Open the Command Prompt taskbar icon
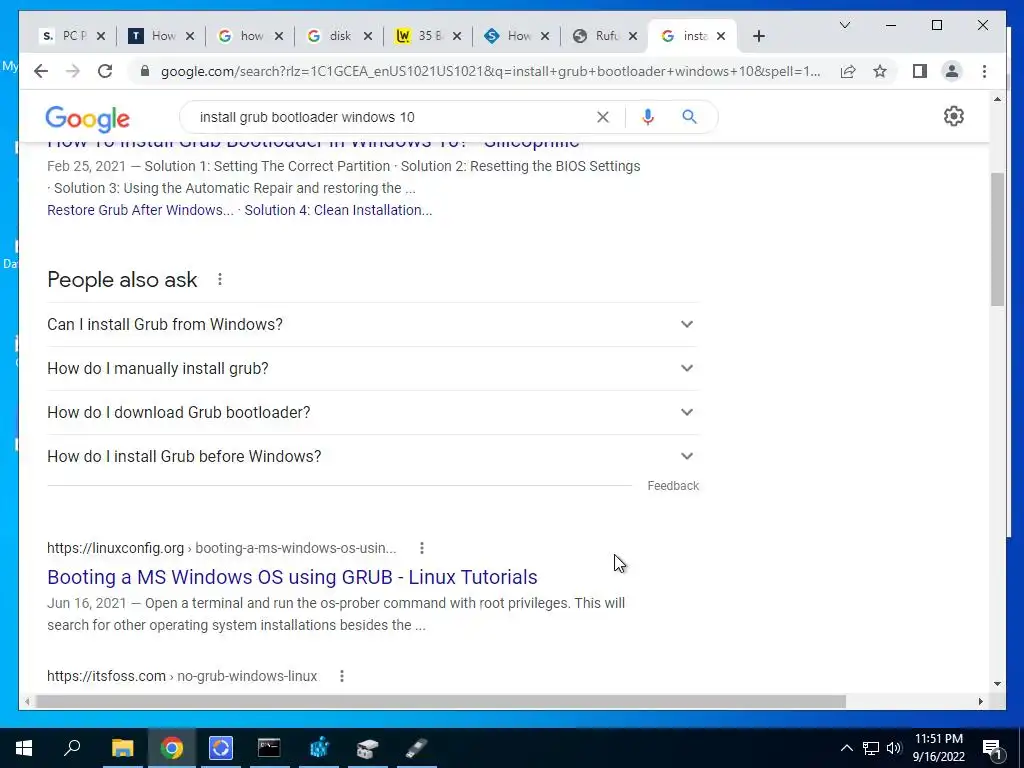1024x768 pixels. click(269, 748)
